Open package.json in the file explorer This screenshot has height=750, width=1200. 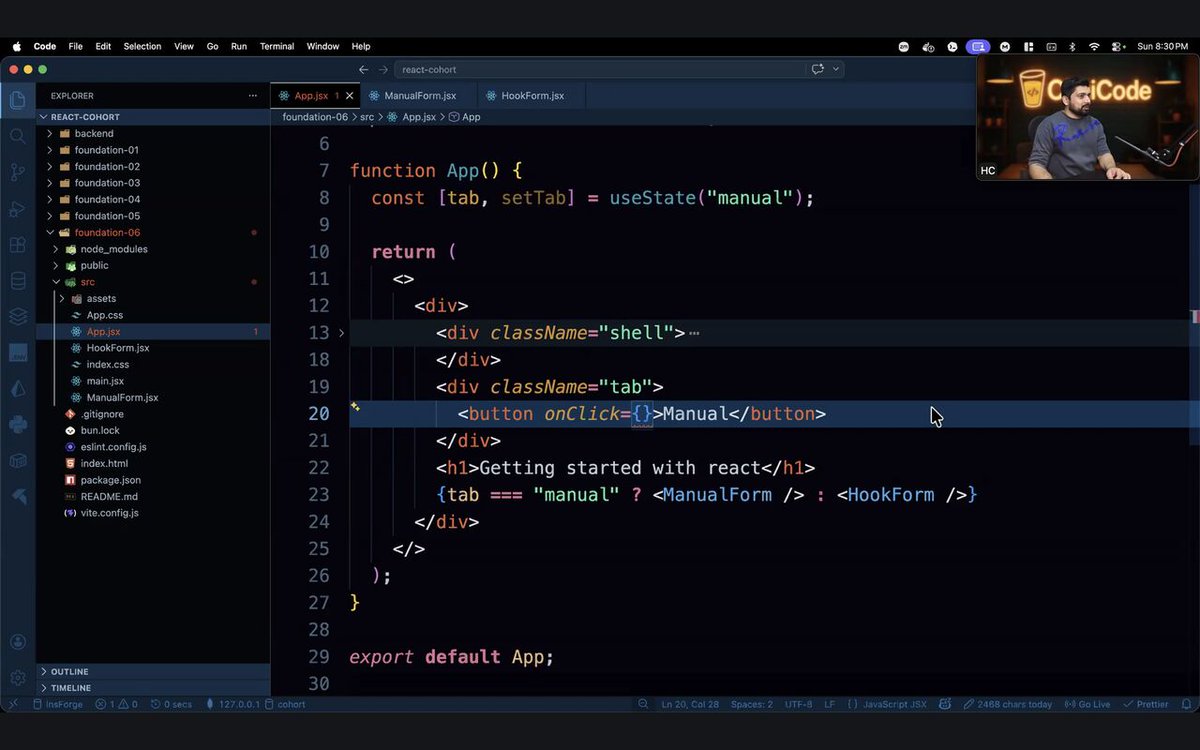[153, 480]
